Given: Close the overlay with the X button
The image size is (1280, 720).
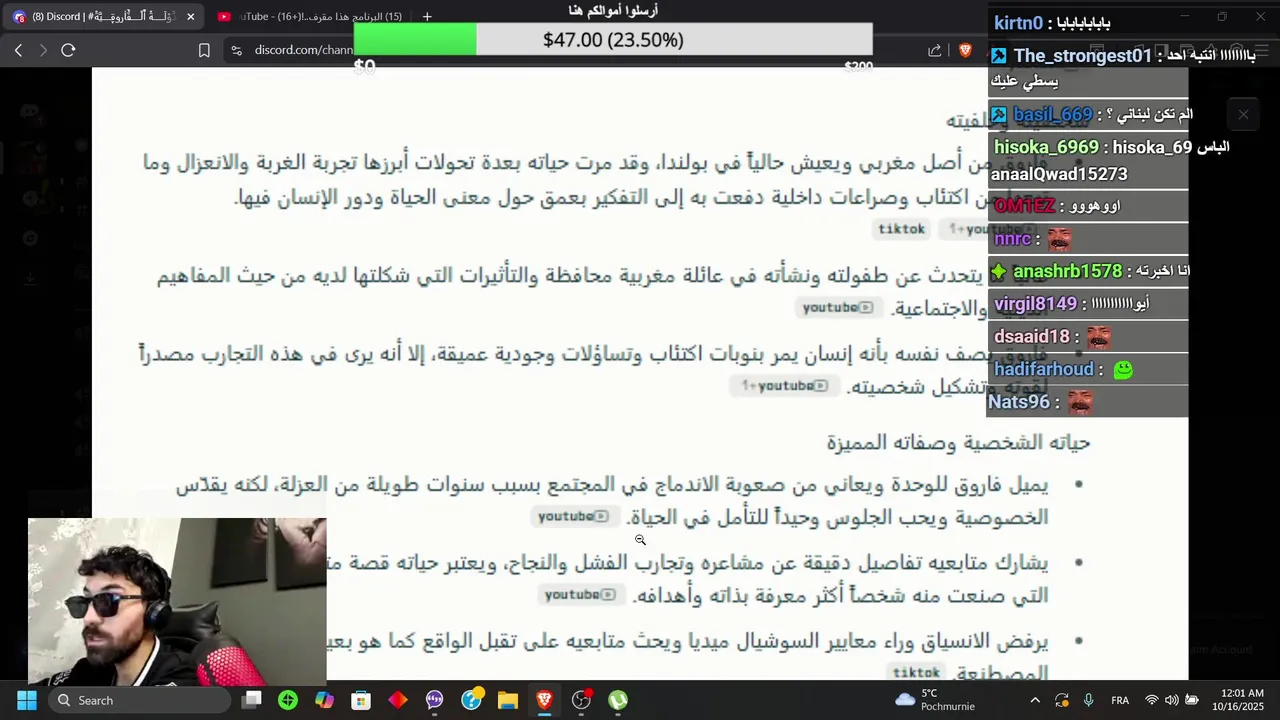Looking at the screenshot, I should point(1243,115).
